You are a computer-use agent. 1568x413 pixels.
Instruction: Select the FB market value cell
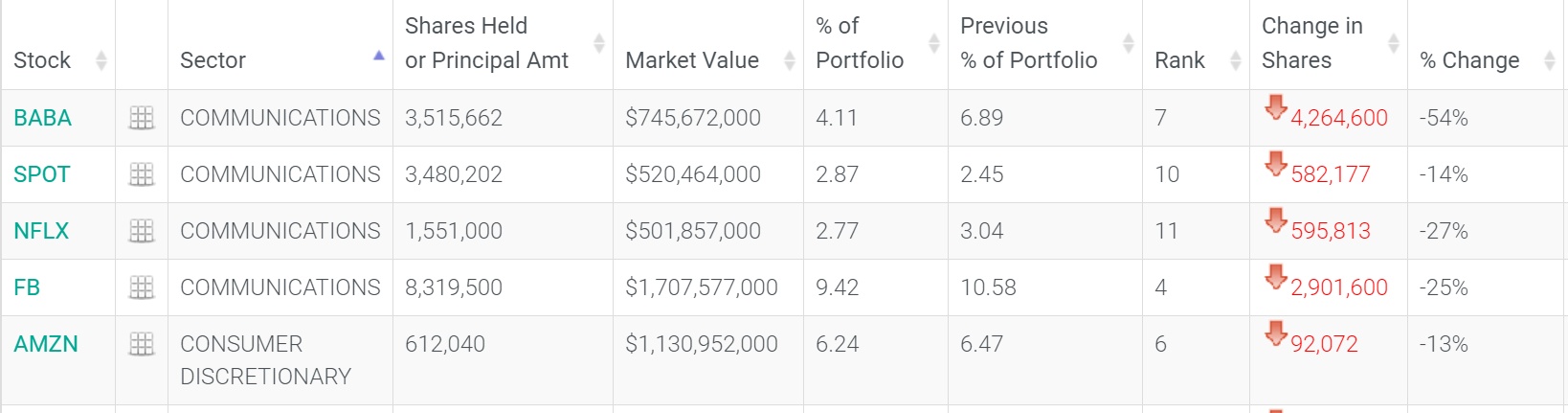(701, 287)
